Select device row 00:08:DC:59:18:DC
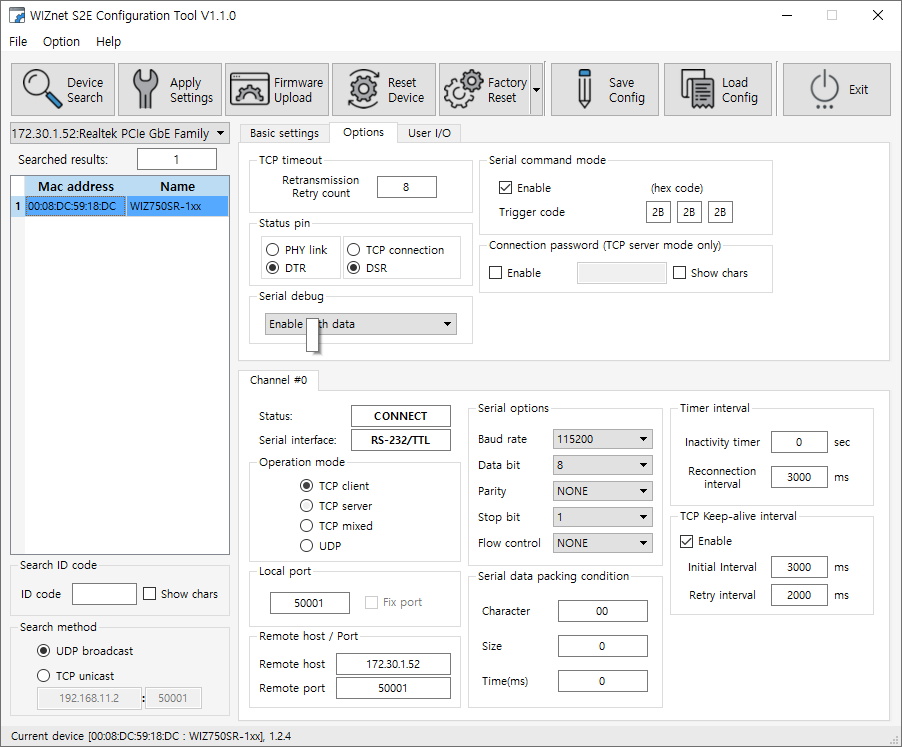Screen dimensions: 902x747 tap(120, 206)
